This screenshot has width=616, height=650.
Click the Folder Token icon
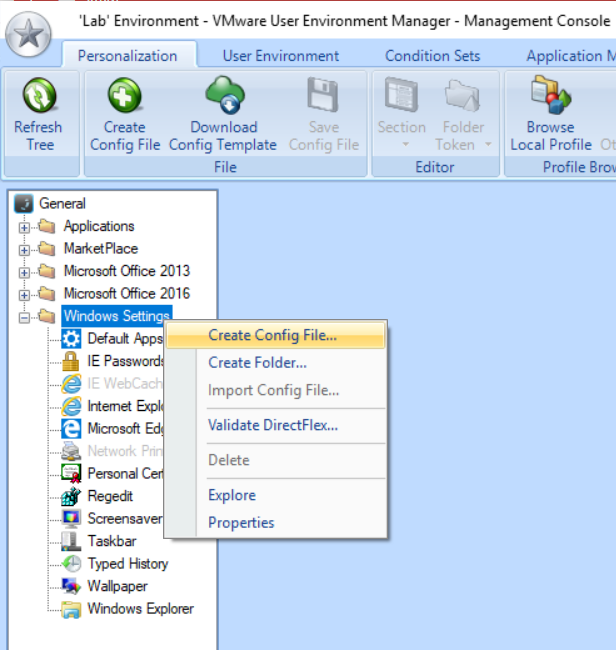(x=463, y=95)
